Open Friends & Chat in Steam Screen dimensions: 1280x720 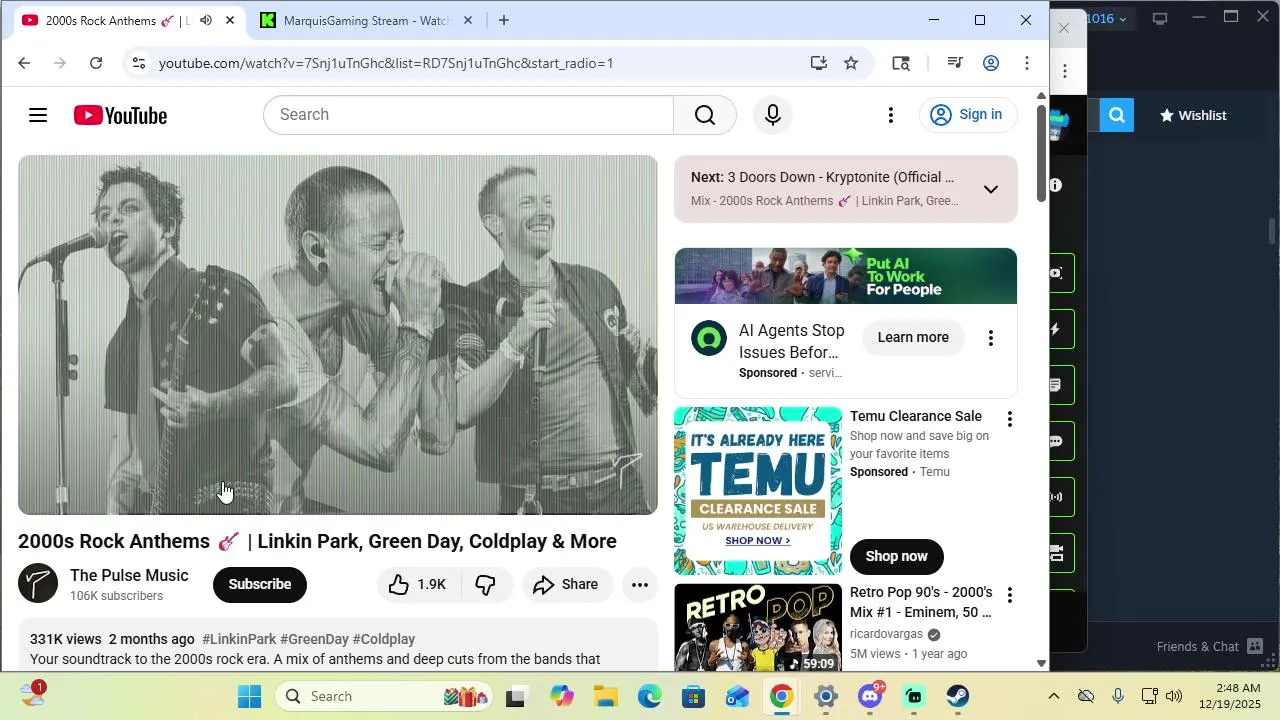coord(1210,647)
